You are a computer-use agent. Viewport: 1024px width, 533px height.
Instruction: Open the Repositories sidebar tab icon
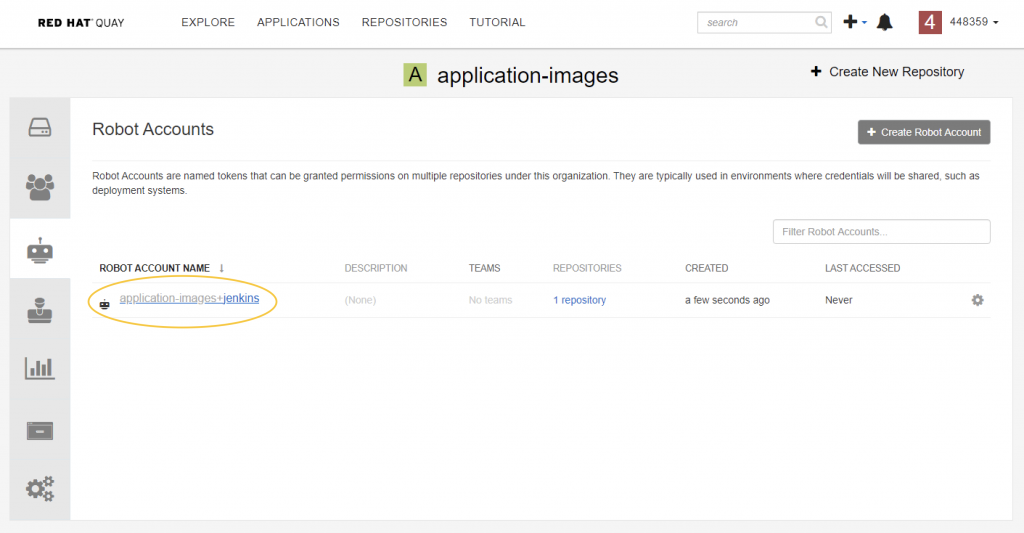tap(40, 127)
